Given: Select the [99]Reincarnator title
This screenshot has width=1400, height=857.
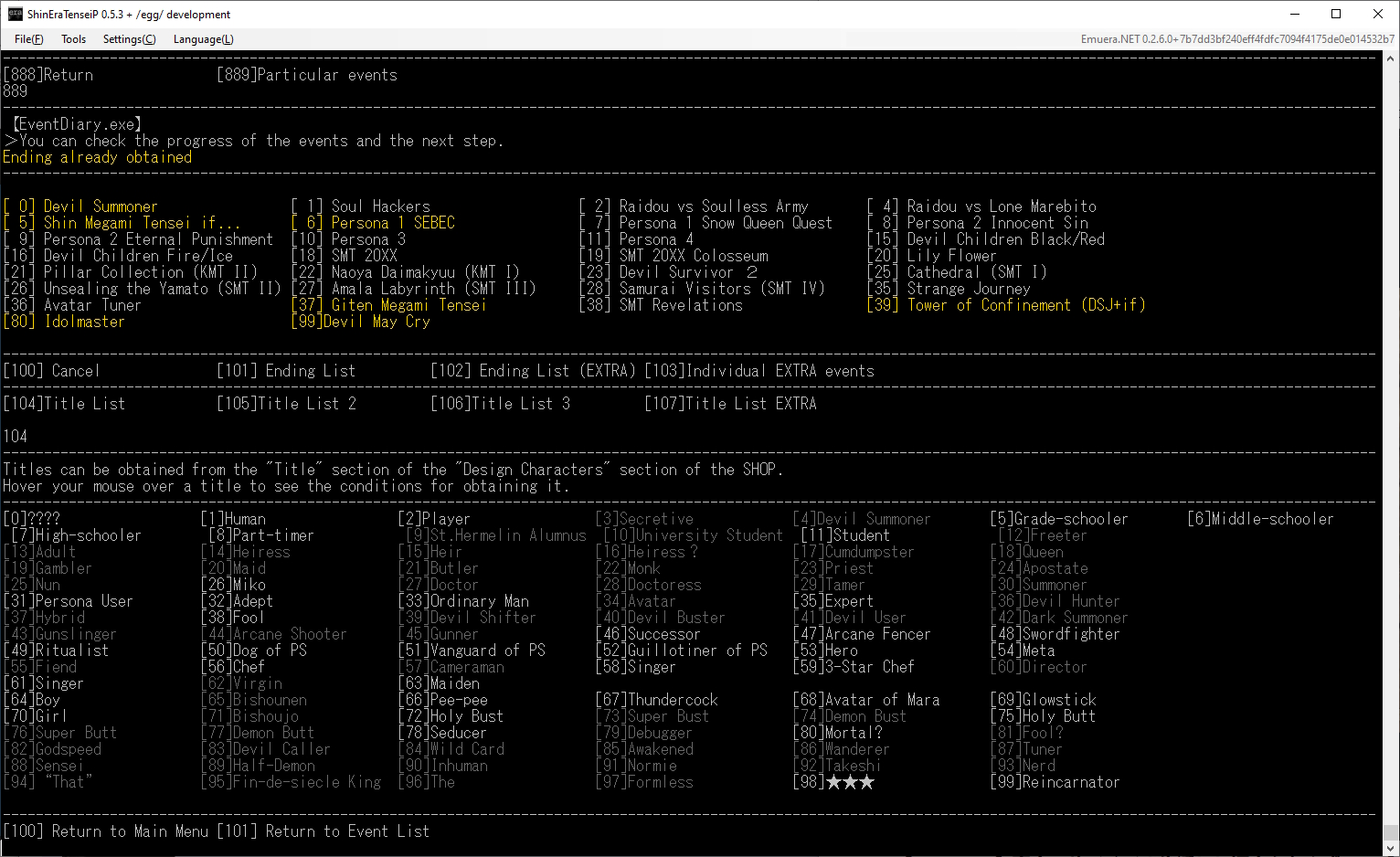Looking at the screenshot, I should pyautogui.click(x=1055, y=782).
